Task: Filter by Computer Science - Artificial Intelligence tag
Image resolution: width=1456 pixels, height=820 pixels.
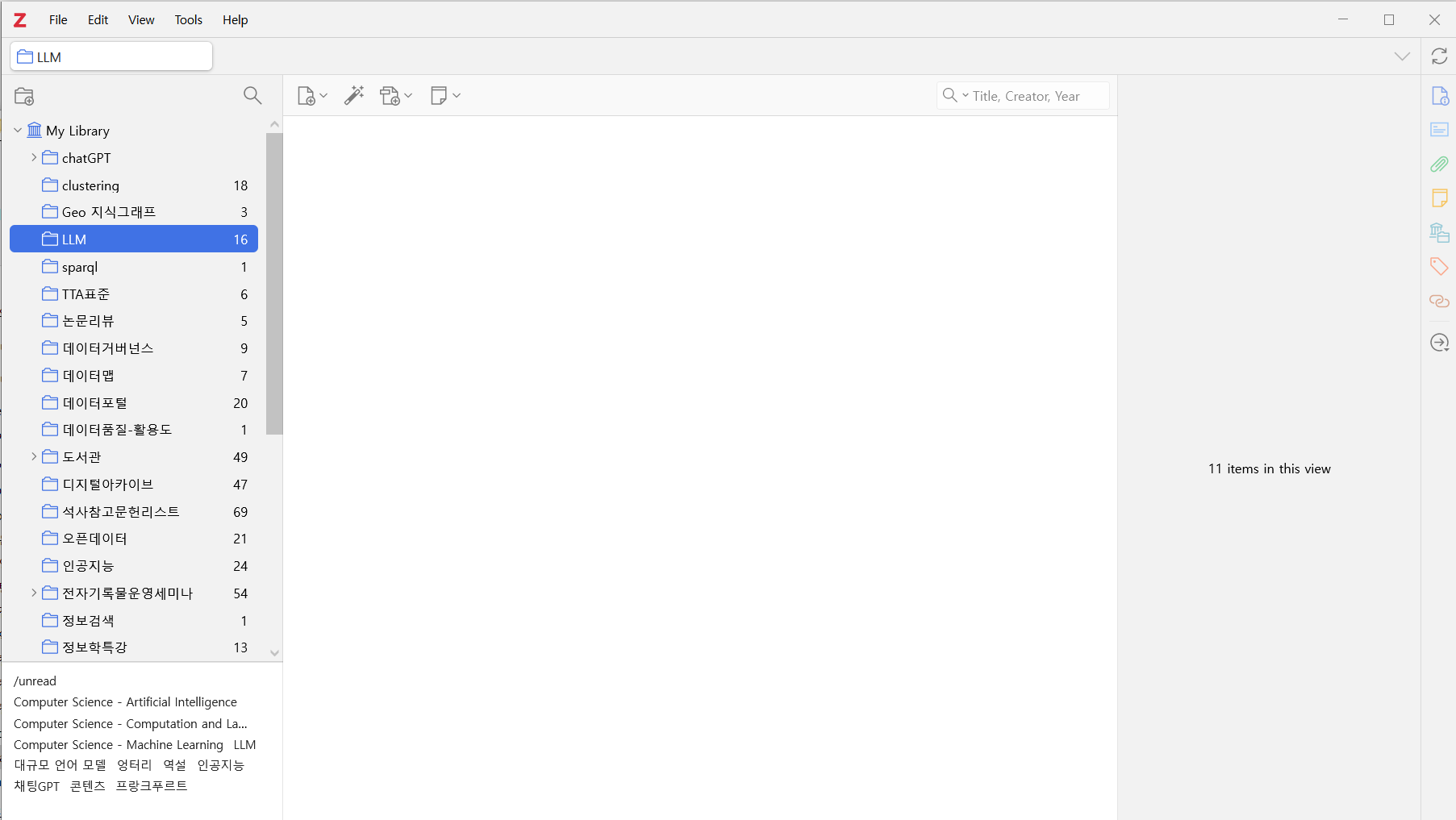Action: pos(125,702)
